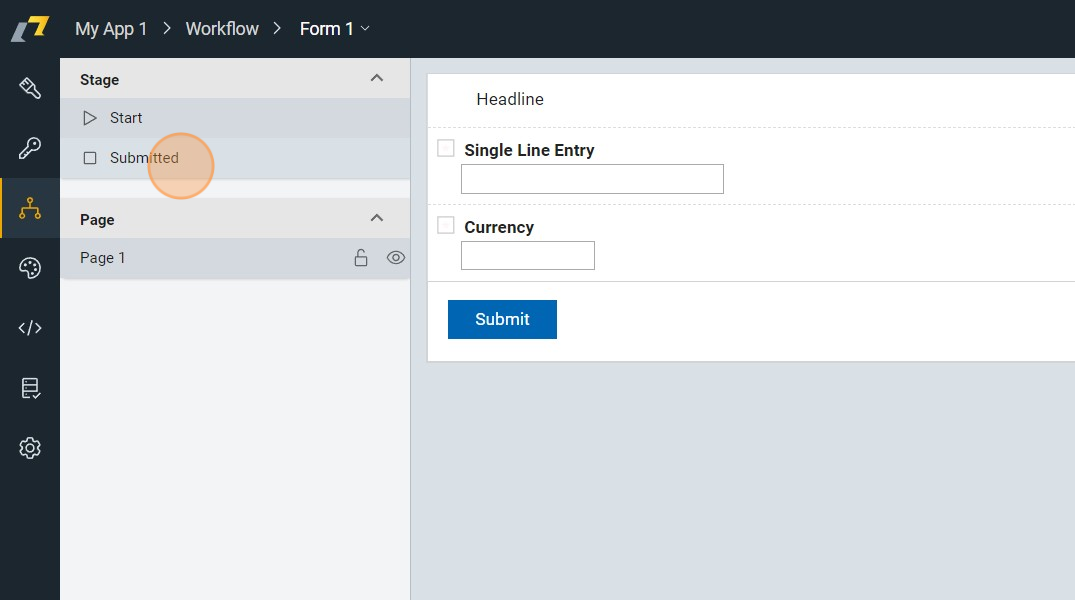The height and width of the screenshot is (600, 1075).
Task: Check the Single Line Entry checkbox
Action: (446, 149)
